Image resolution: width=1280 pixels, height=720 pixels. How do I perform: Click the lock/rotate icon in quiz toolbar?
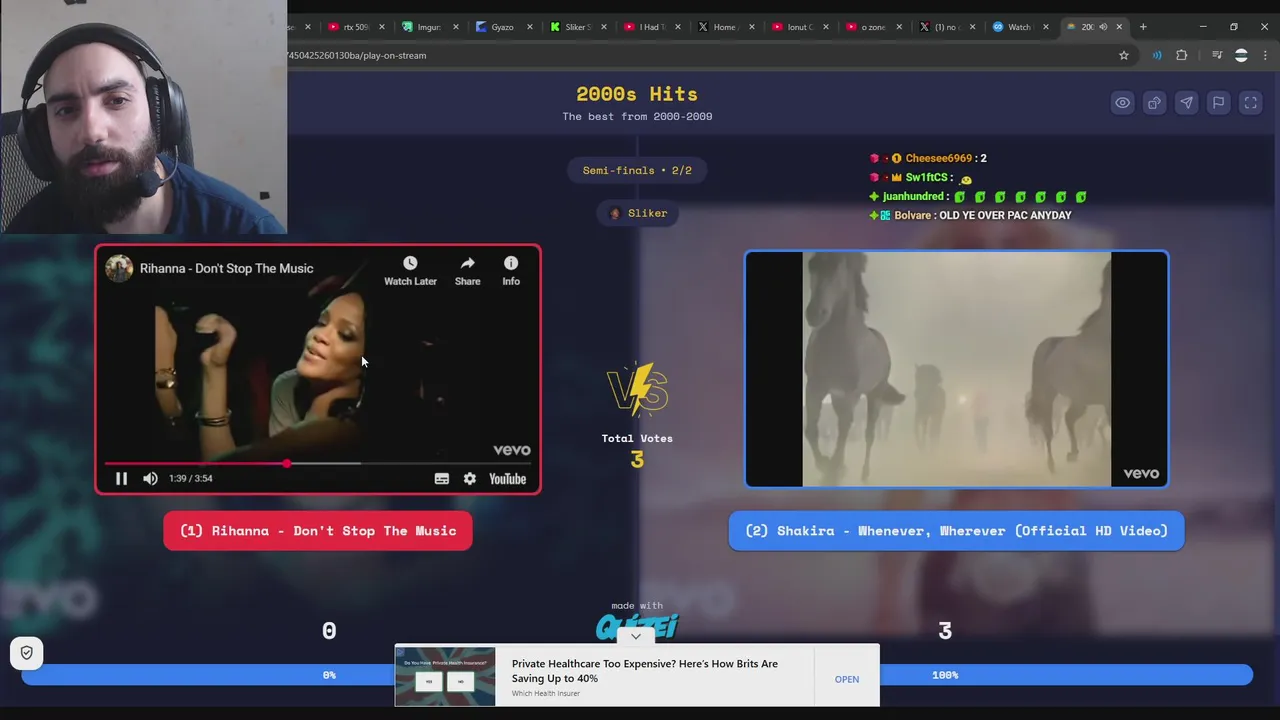pos(1154,103)
